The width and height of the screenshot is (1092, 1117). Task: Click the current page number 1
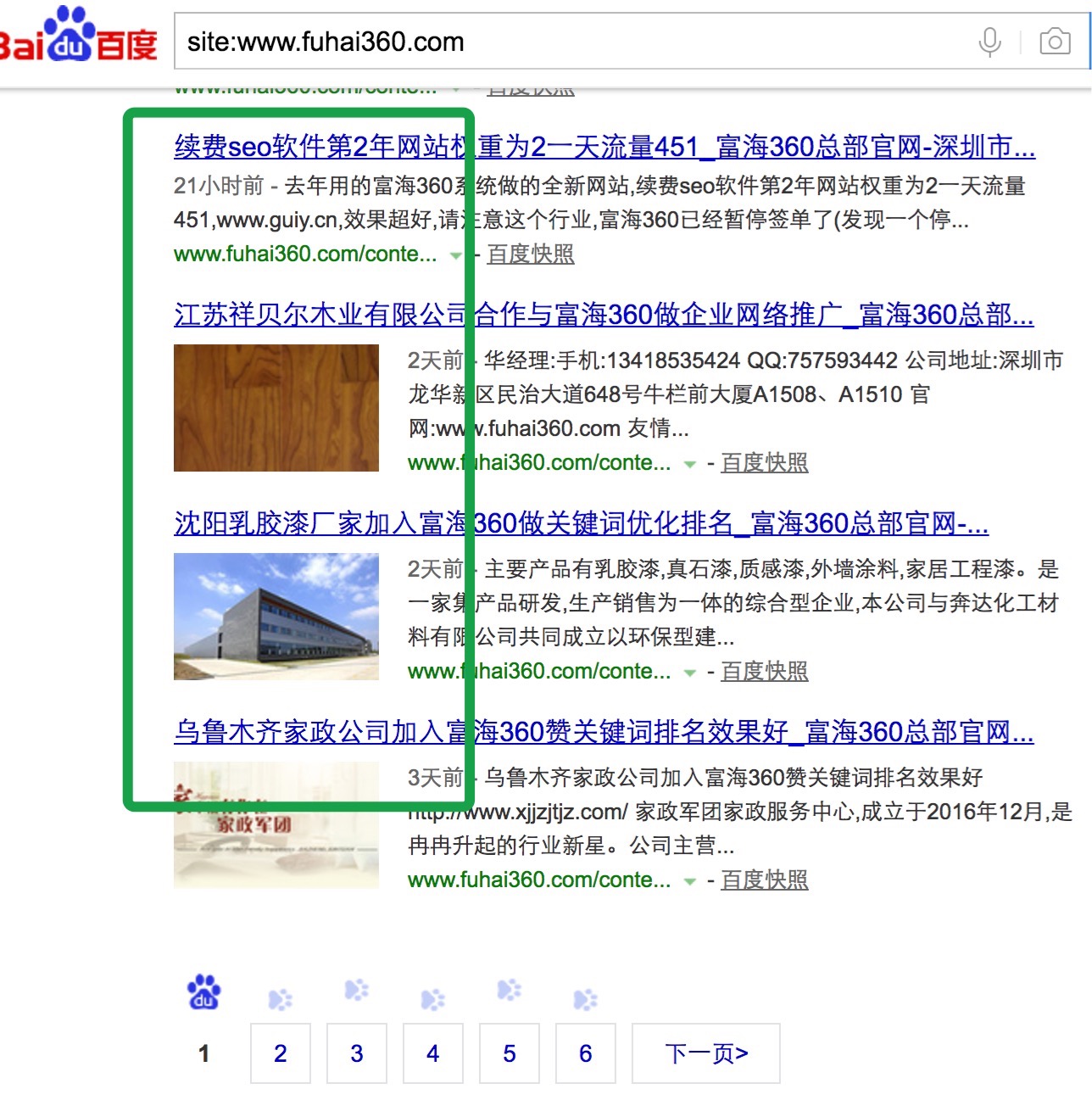coord(203,1053)
